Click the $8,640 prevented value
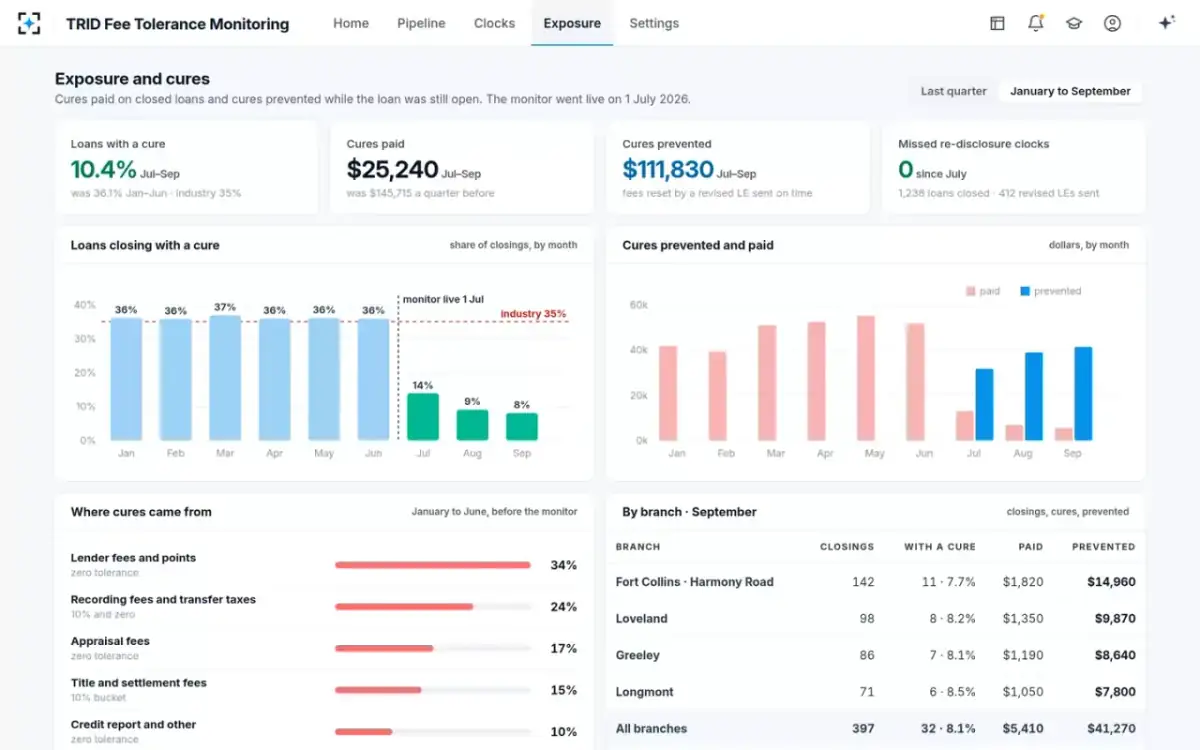The image size is (1200, 750). click(1115, 655)
